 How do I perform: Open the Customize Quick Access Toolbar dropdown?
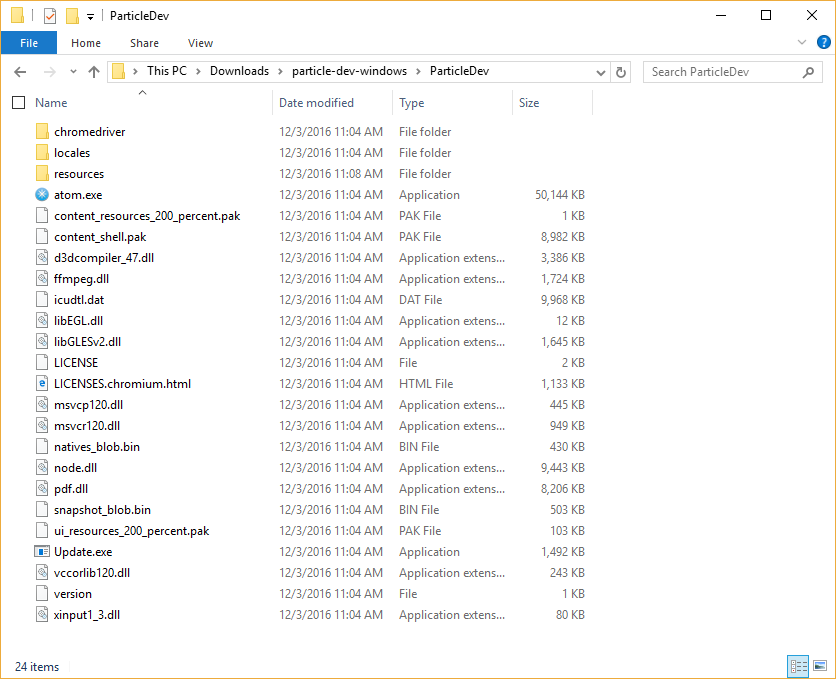pyautogui.click(x=91, y=17)
